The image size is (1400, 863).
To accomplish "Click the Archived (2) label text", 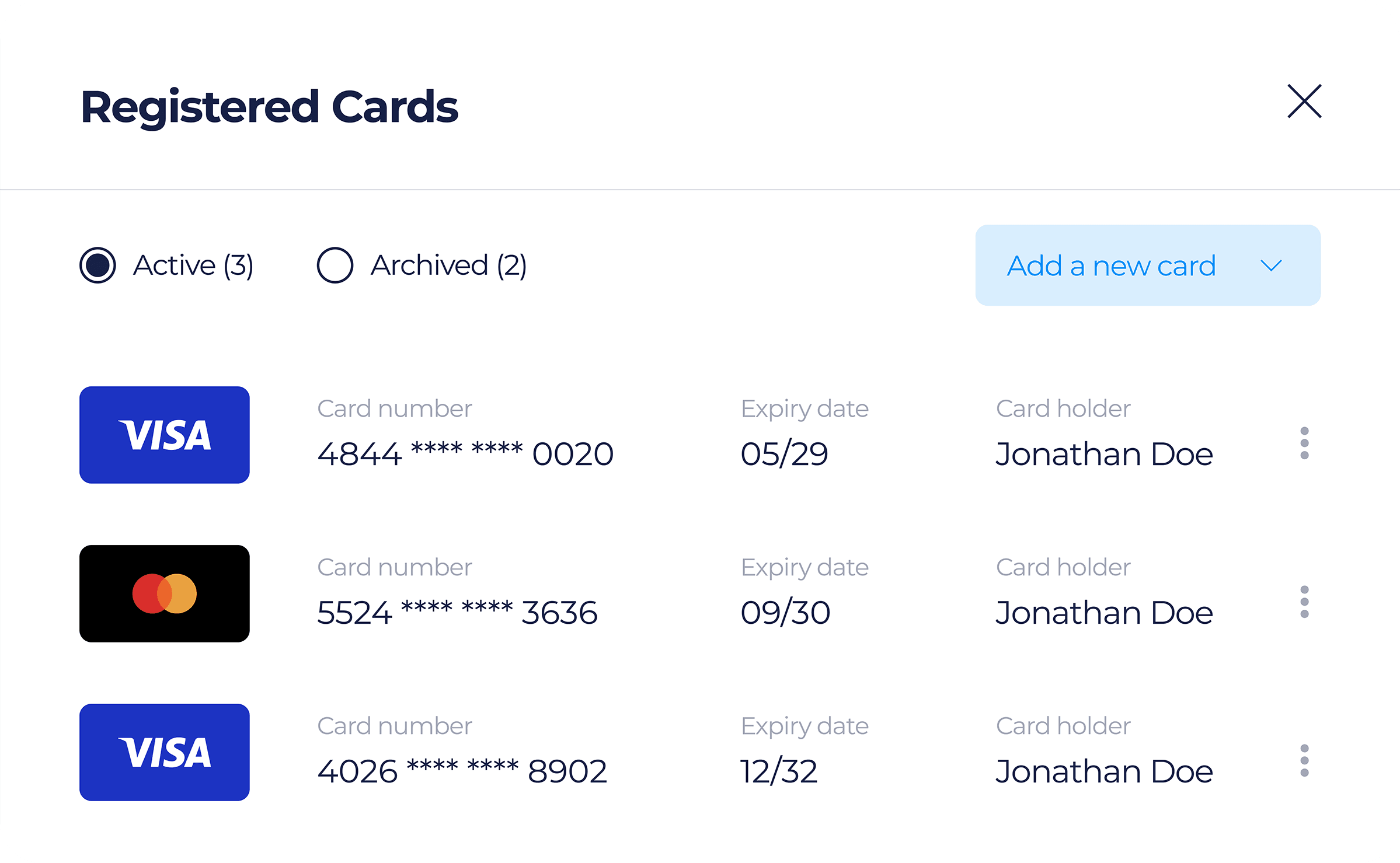I will [x=448, y=265].
